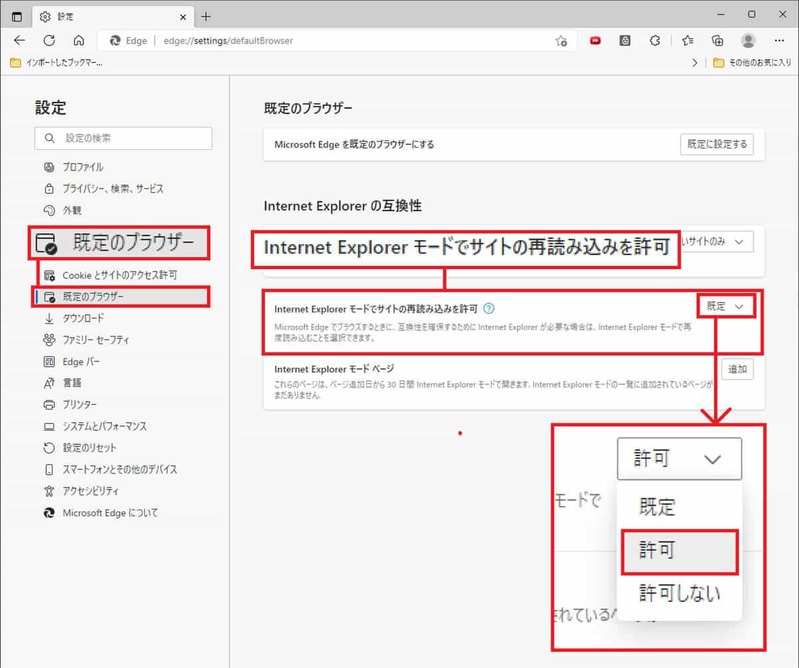Open the profile avatar menu
Viewport: 799px width, 668px height.
point(748,40)
